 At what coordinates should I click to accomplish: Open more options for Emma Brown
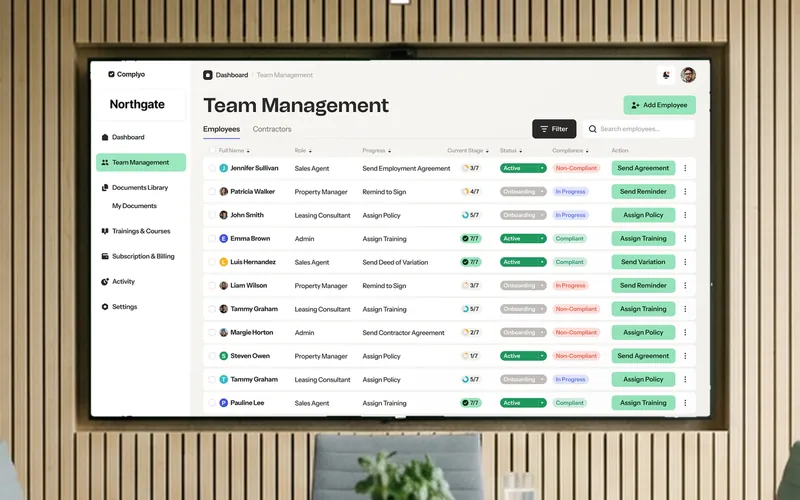coord(685,238)
